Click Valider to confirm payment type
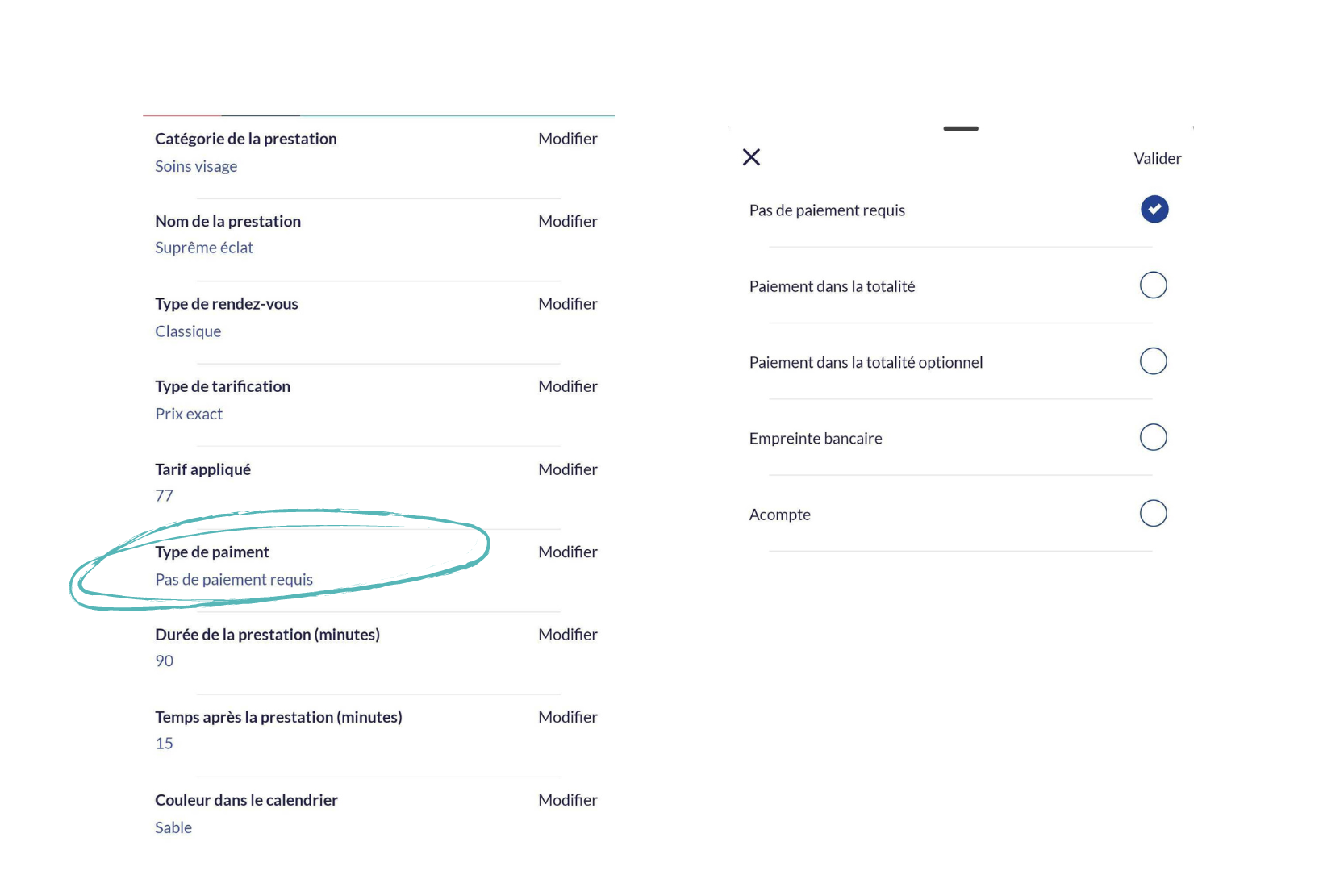Screen dimensions: 1344x896 point(1157,159)
